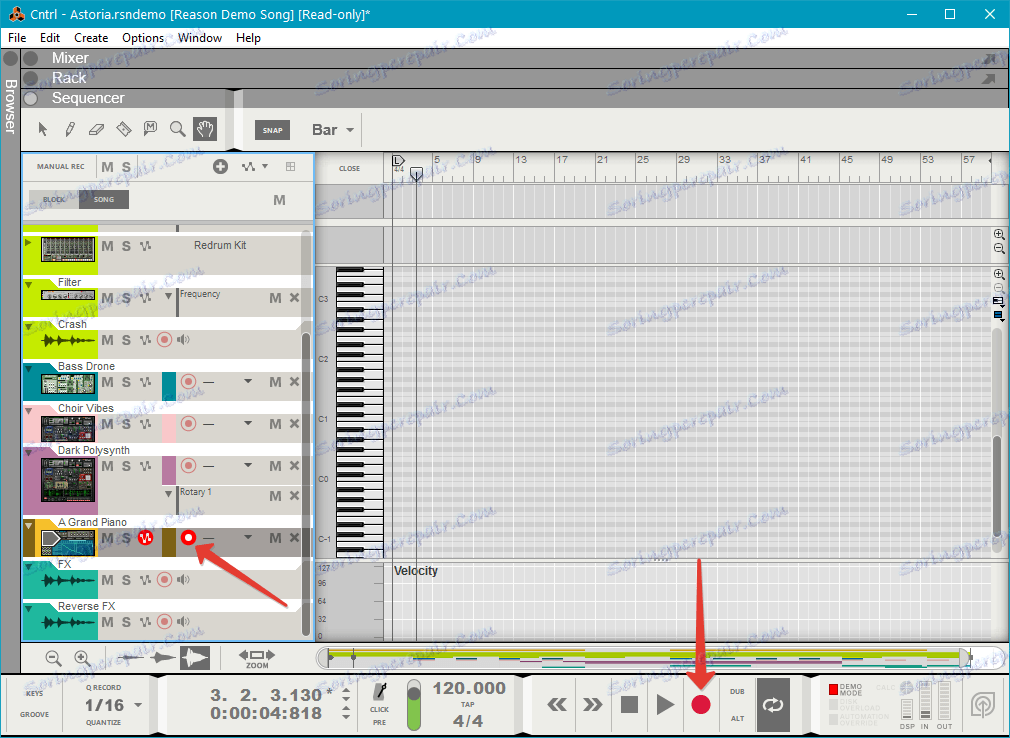
Task: Select the Hand tool
Action: coord(205,129)
